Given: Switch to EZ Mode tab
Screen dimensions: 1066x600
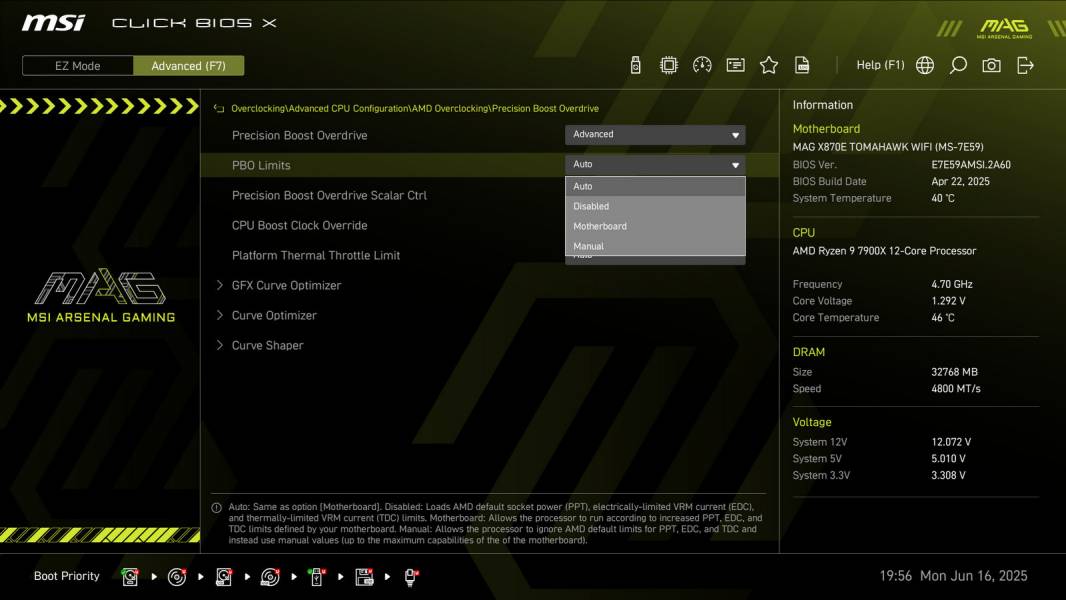Looking at the screenshot, I should coord(78,66).
